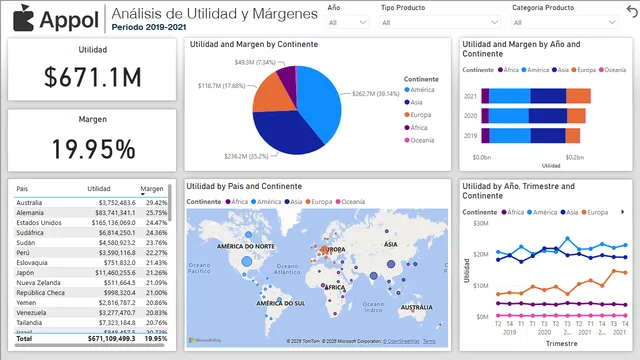Click the 2020 América light blue bar segment
640x360 pixels.
509,116
